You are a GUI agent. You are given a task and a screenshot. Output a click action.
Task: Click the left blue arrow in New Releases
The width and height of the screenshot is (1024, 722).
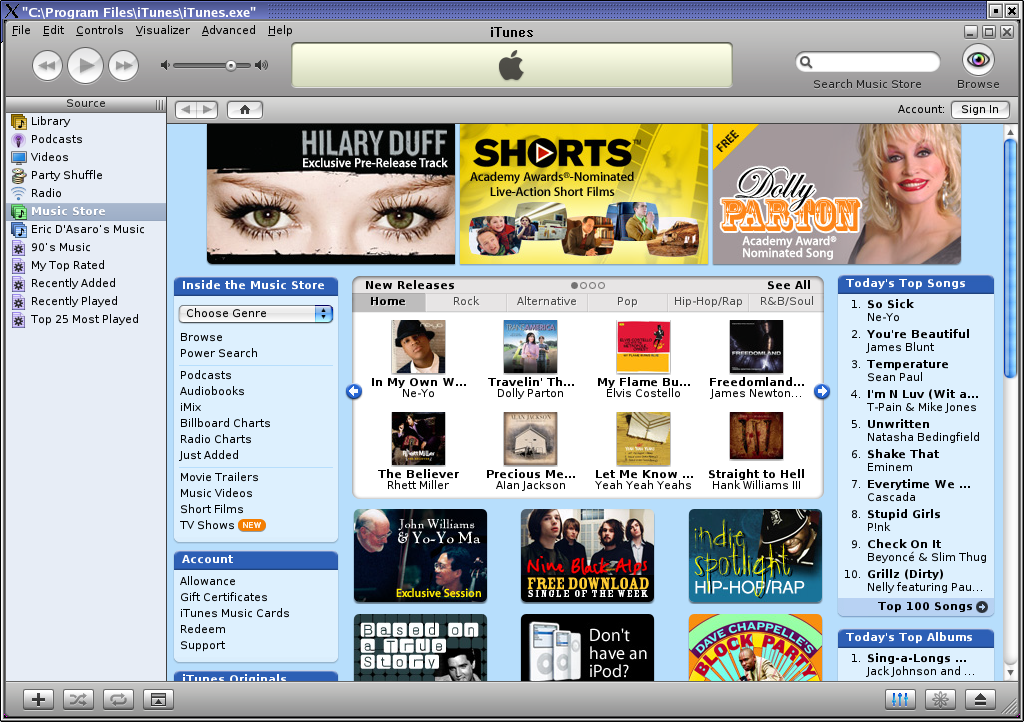pos(354,391)
